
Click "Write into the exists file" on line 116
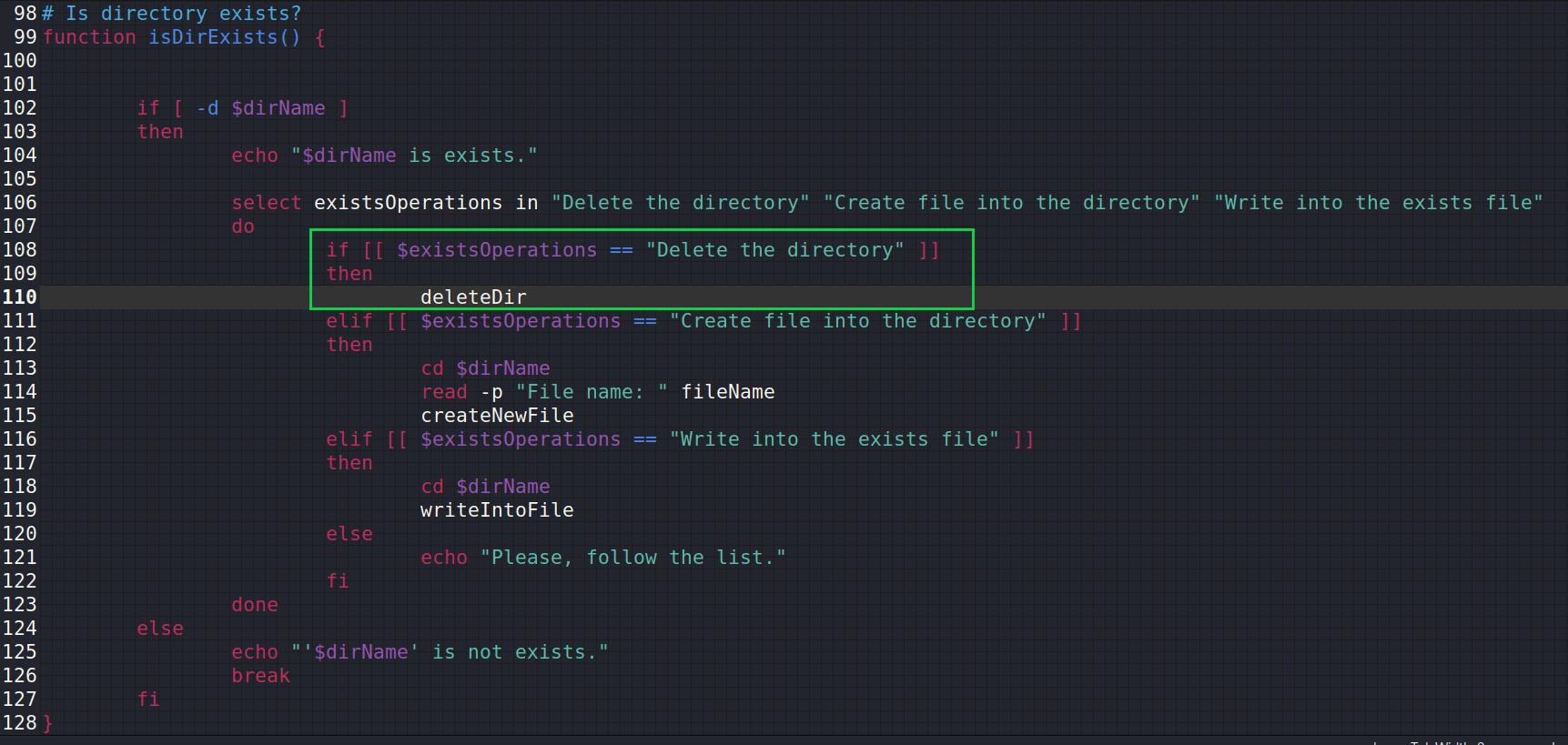click(x=835, y=439)
